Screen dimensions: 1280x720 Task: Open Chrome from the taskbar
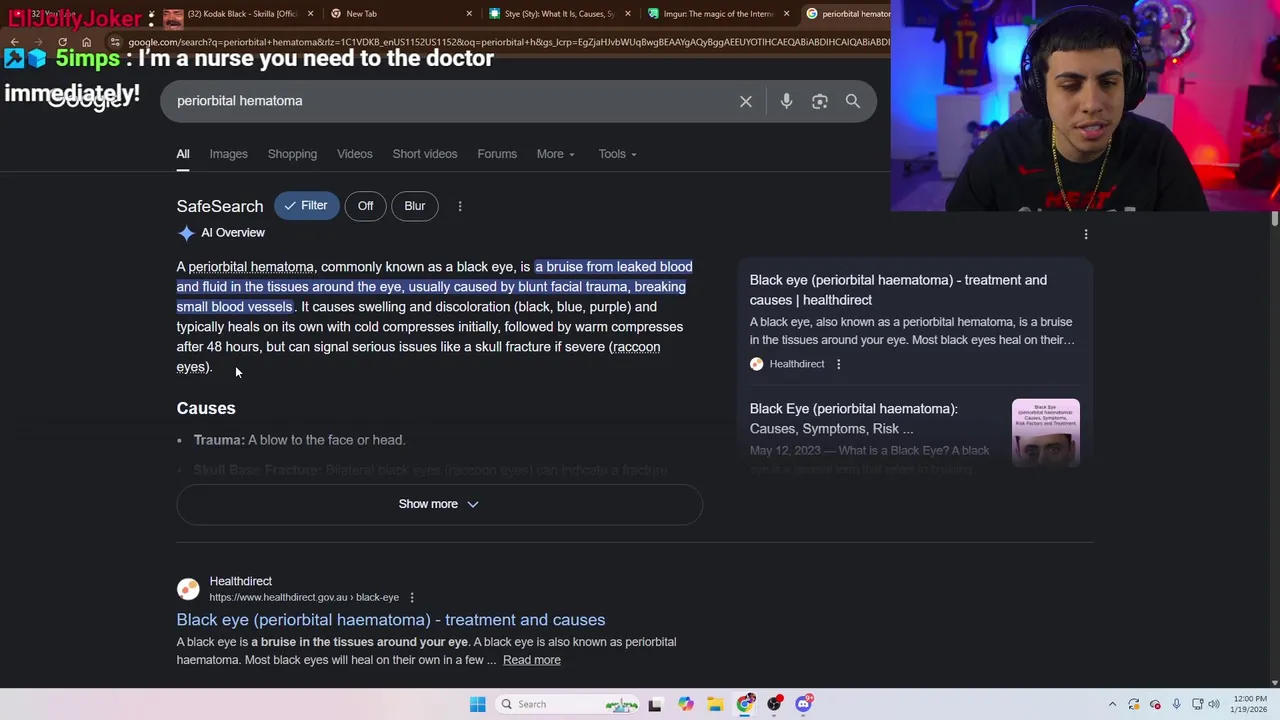pos(745,704)
